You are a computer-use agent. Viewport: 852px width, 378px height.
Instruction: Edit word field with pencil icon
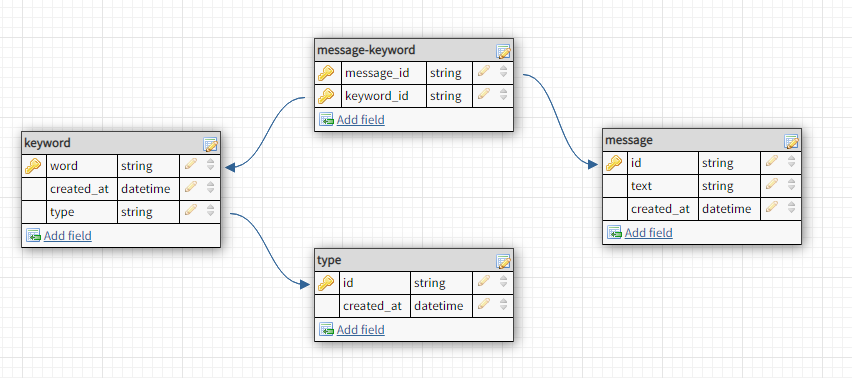click(x=191, y=163)
